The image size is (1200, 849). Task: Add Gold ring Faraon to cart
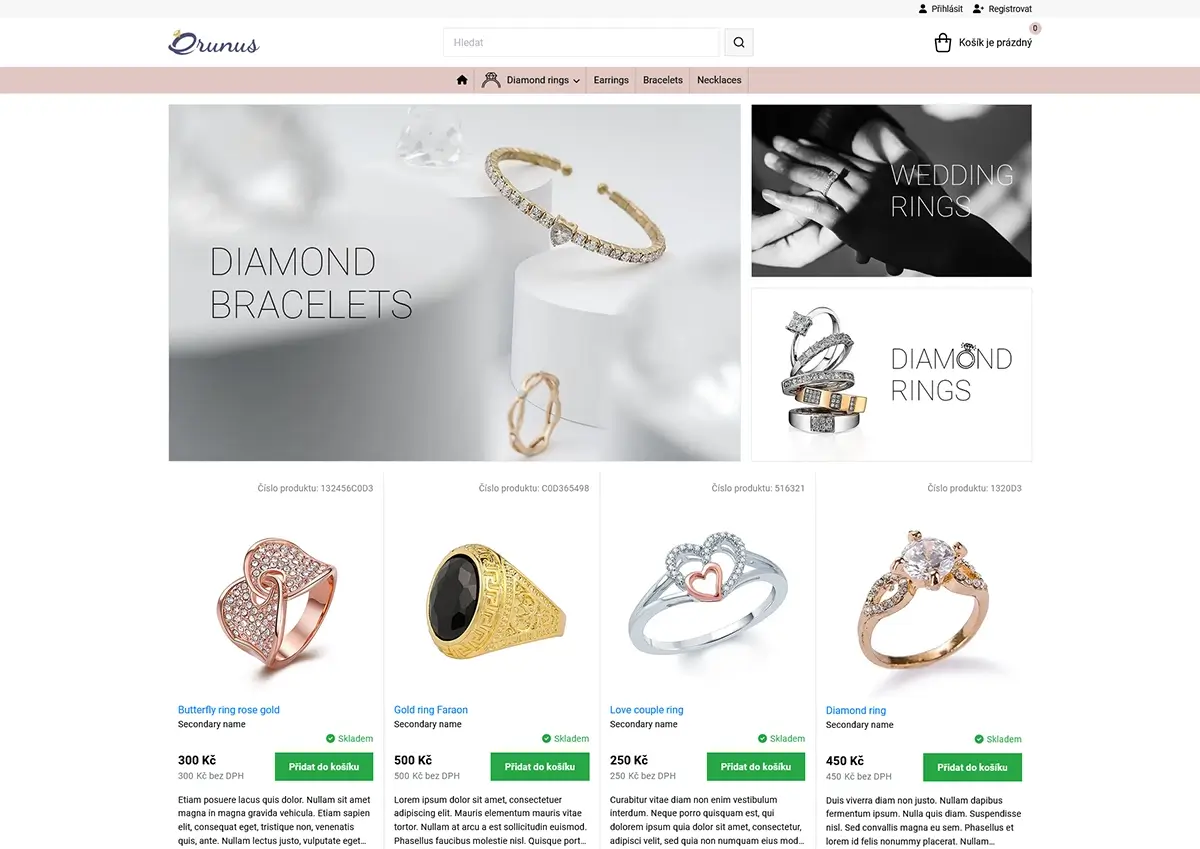540,767
